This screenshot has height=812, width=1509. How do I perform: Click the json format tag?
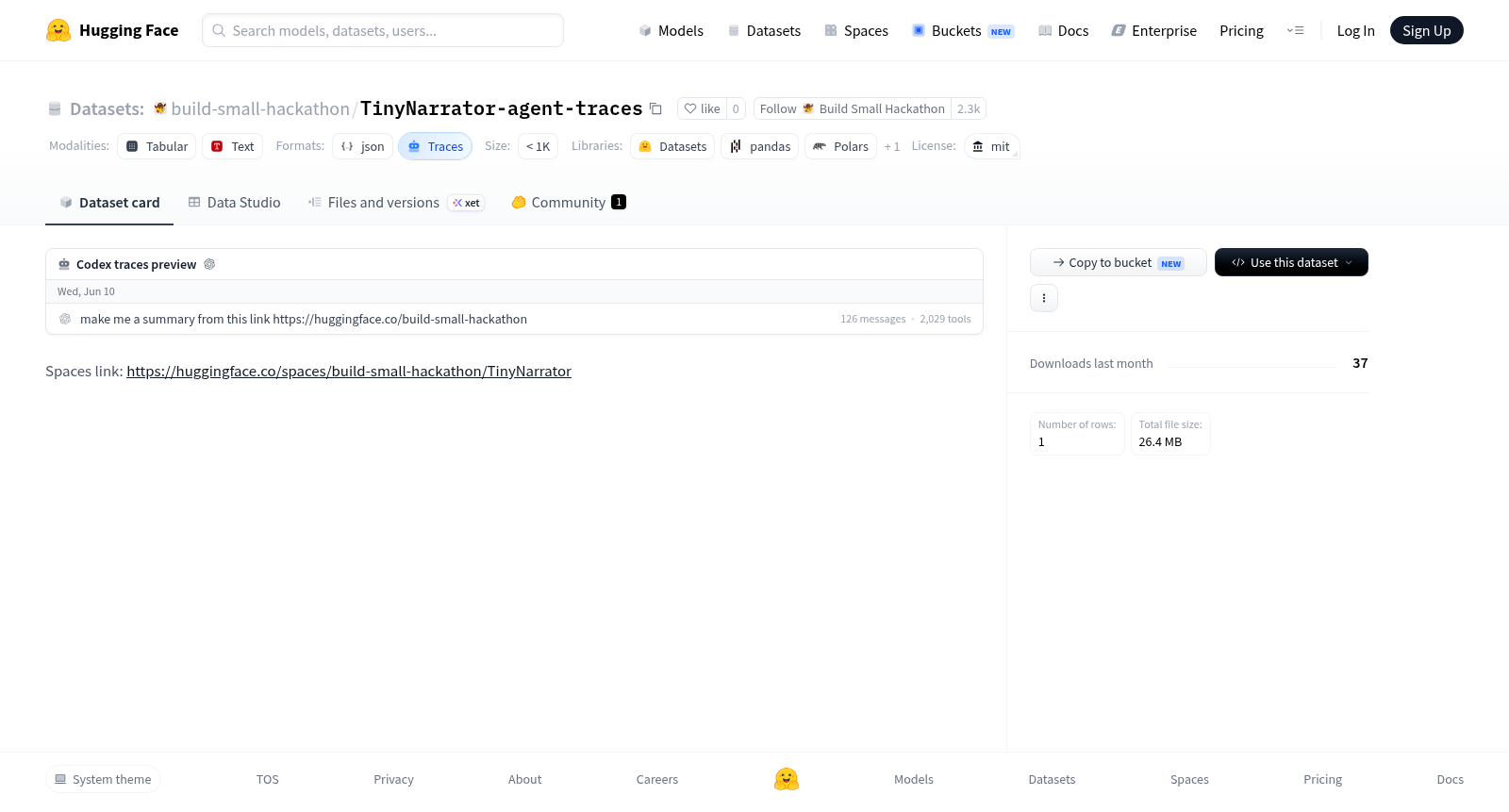(x=362, y=146)
